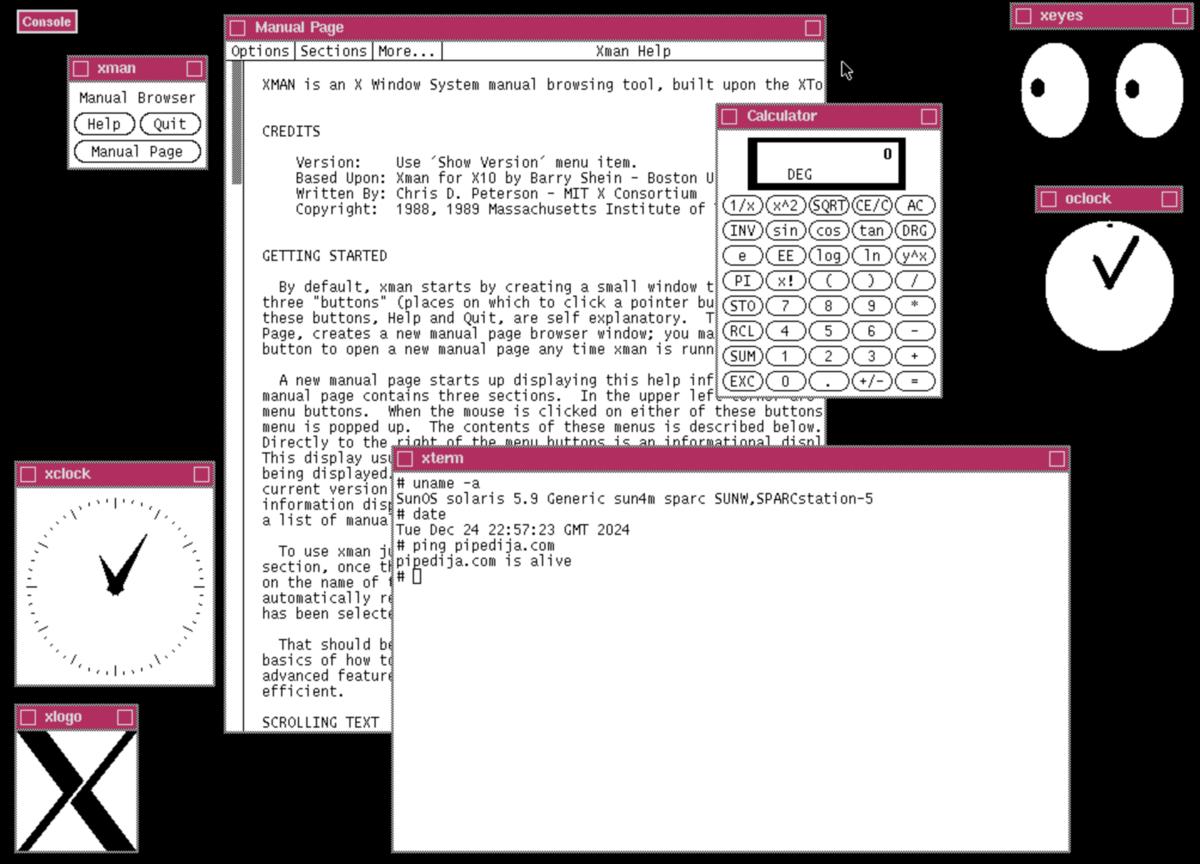This screenshot has height=864, width=1200.
Task: Open the xterm window menu button
Action: click(x=405, y=459)
